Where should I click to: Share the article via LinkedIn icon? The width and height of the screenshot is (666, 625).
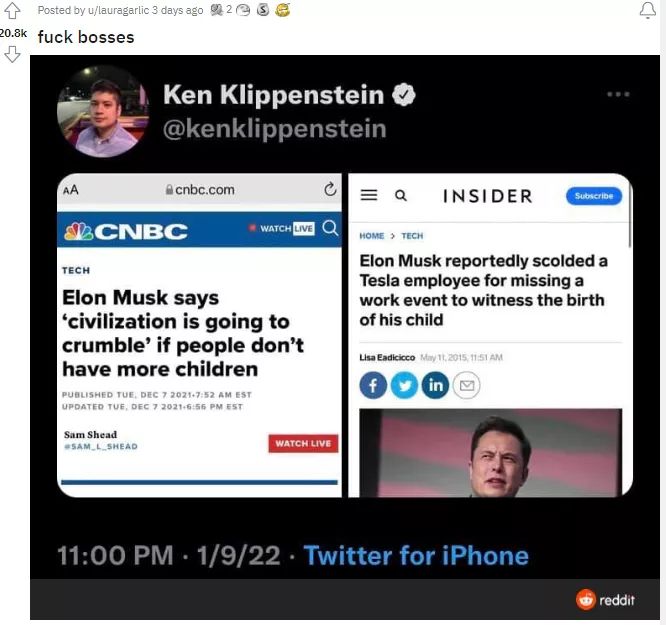pos(435,385)
